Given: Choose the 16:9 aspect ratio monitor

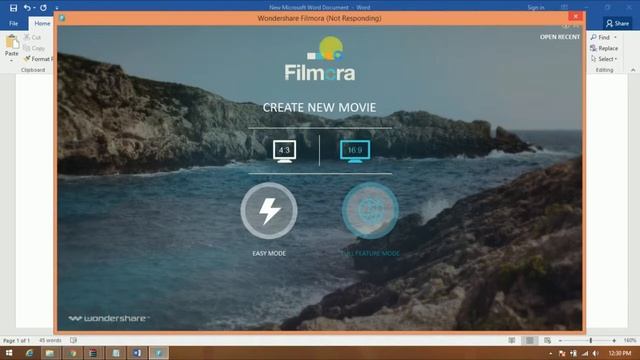Looking at the screenshot, I should coord(355,151).
